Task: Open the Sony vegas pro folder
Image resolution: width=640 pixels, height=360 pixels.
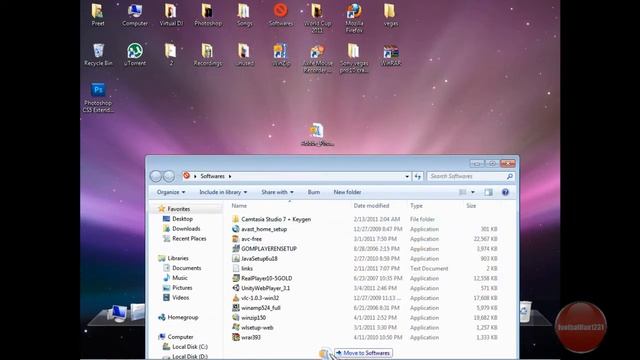Action: coord(354,58)
